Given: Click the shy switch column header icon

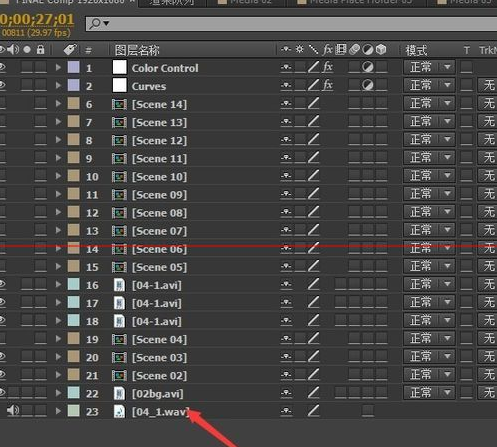Looking at the screenshot, I should point(286,50).
